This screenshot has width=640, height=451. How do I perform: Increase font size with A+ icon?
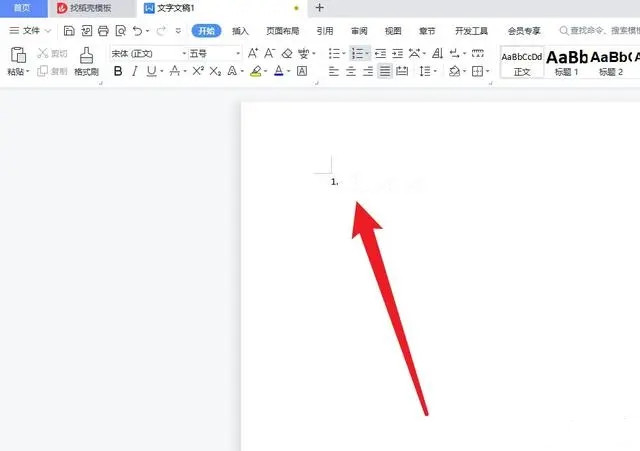(253, 53)
